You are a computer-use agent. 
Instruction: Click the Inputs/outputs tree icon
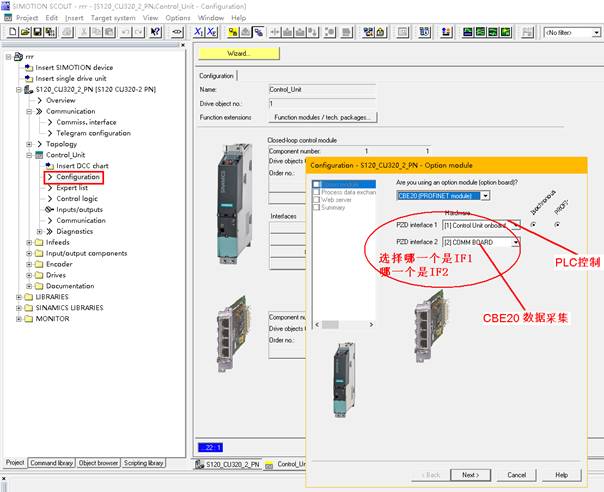pos(49,209)
